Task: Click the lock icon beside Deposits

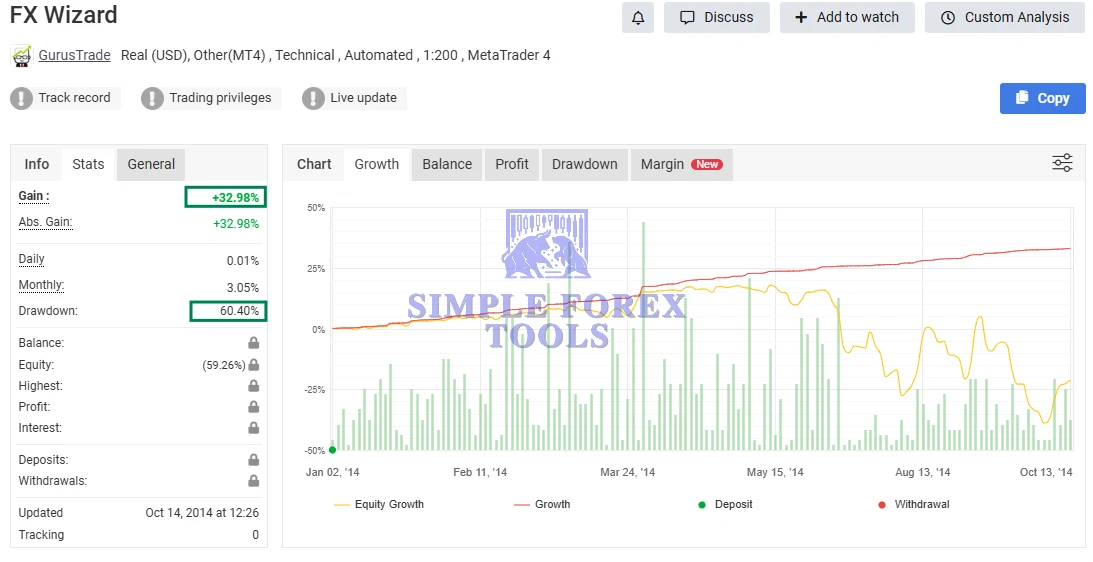Action: [254, 460]
